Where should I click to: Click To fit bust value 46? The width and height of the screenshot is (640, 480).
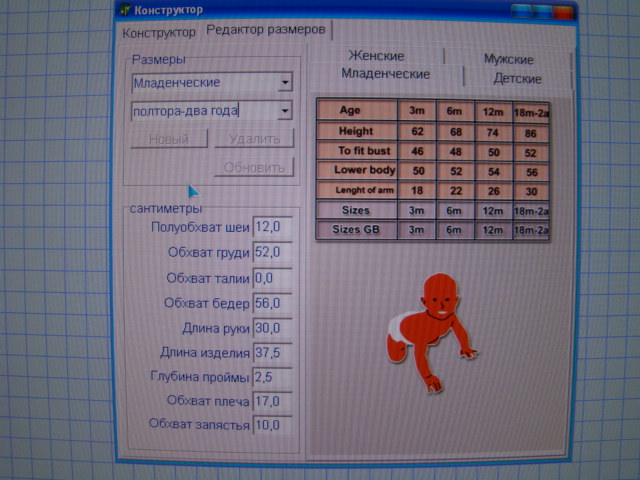point(417,151)
